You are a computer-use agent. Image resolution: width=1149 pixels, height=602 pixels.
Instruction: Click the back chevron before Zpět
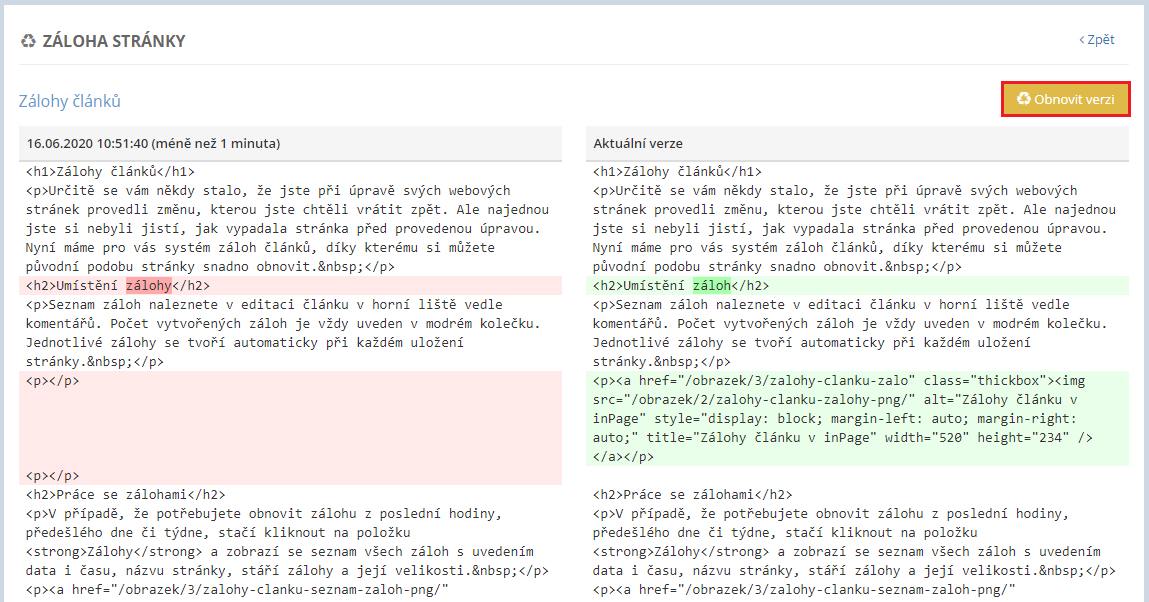[x=1081, y=40]
